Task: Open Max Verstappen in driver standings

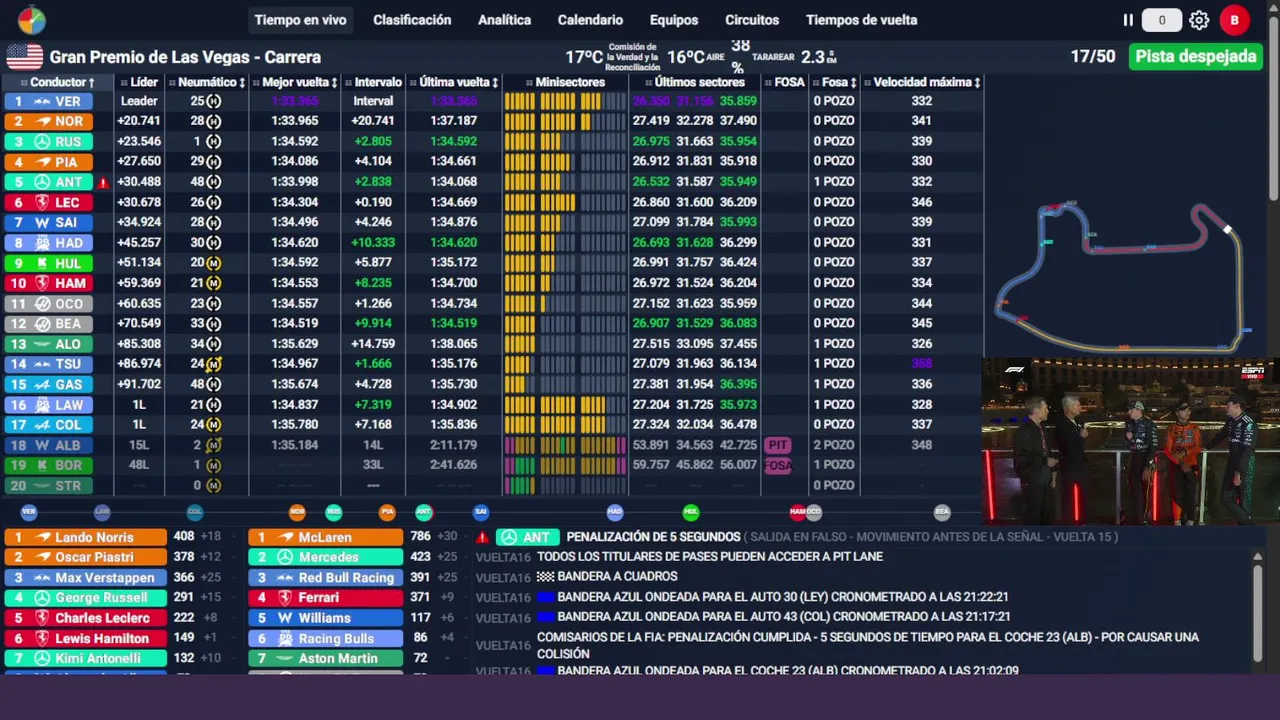Action: [85, 577]
